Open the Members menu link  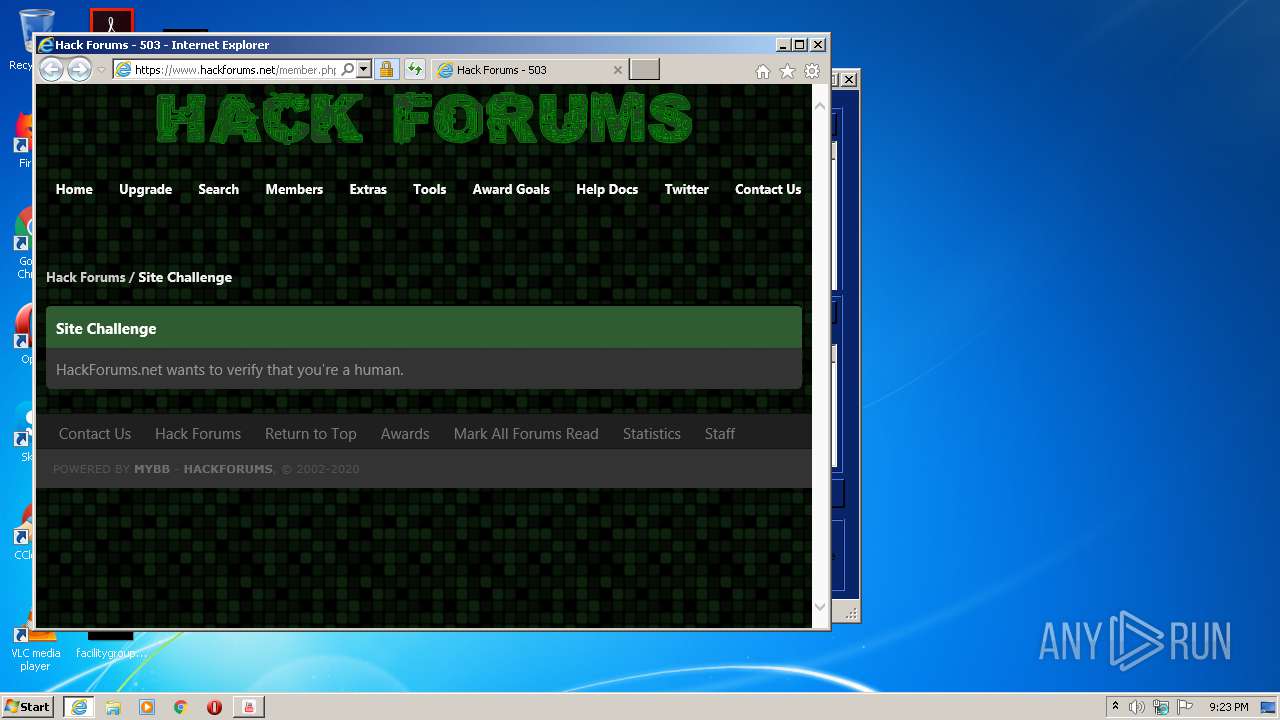[294, 189]
